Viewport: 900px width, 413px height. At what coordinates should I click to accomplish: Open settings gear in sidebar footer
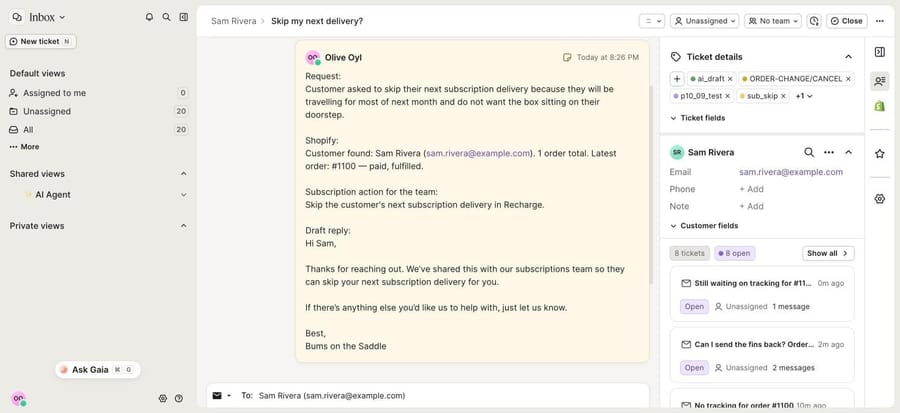click(x=162, y=398)
